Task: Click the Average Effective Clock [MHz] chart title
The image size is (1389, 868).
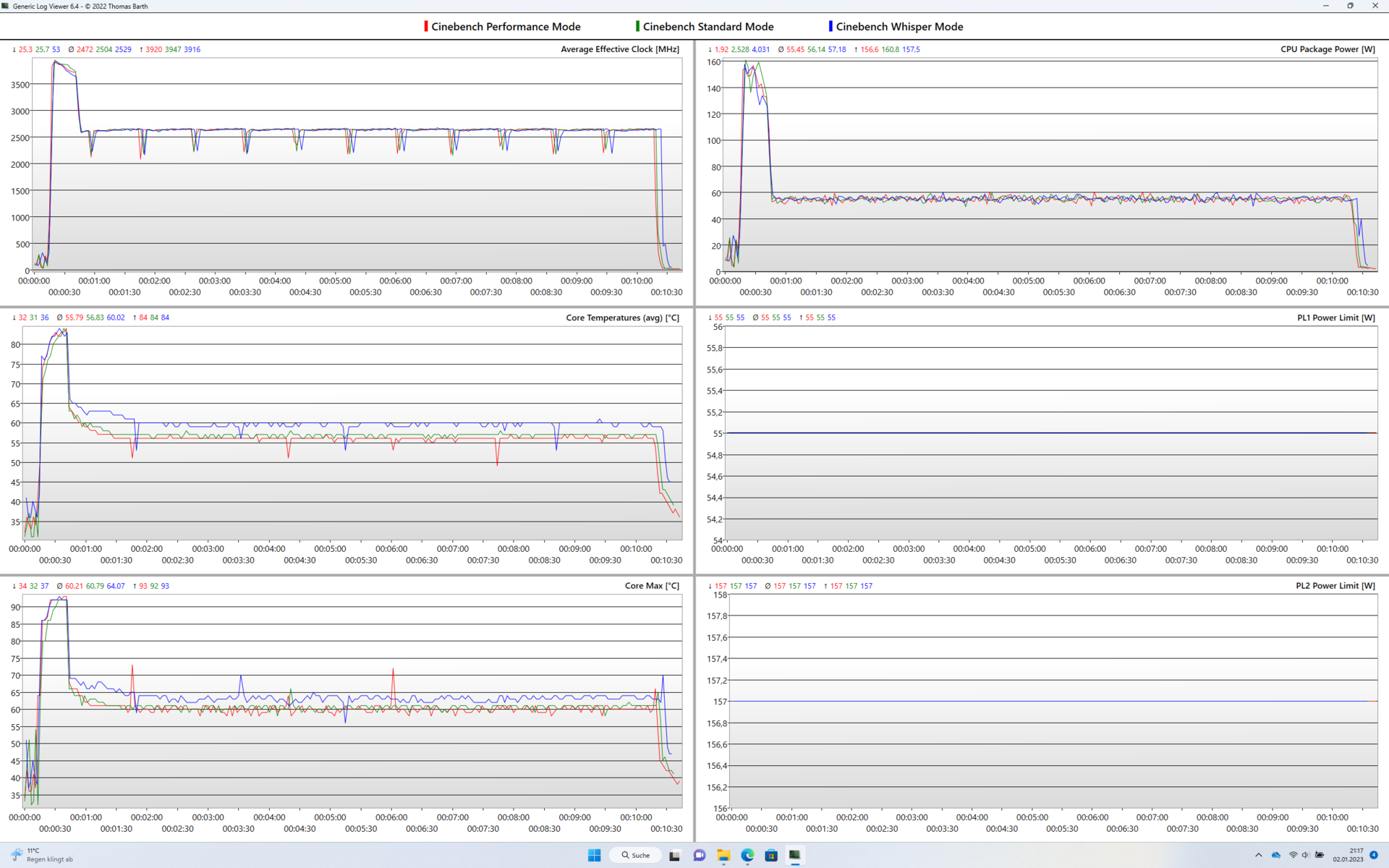Action: click(620, 49)
